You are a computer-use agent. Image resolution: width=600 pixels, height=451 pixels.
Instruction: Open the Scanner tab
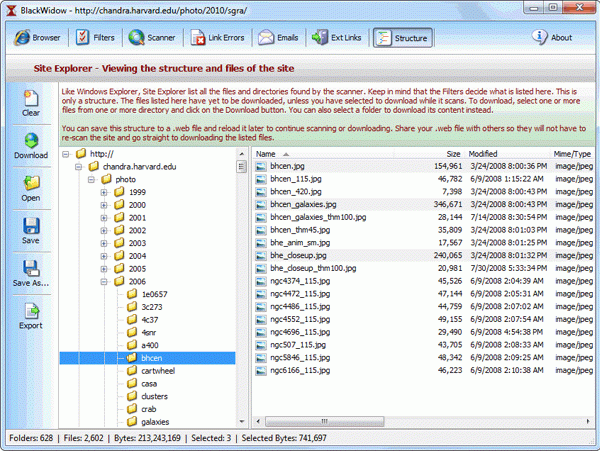pyautogui.click(x=152, y=37)
